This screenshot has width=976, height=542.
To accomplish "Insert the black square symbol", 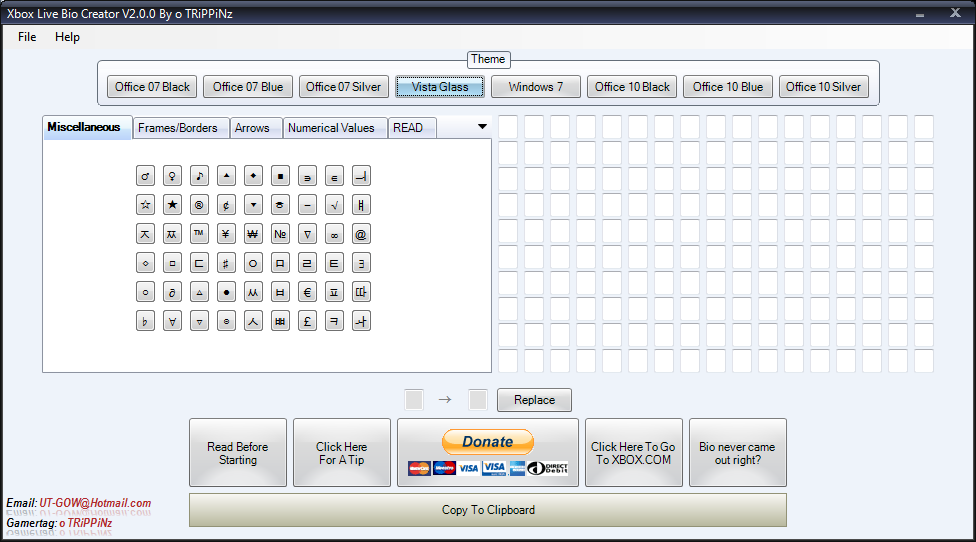I will point(280,176).
